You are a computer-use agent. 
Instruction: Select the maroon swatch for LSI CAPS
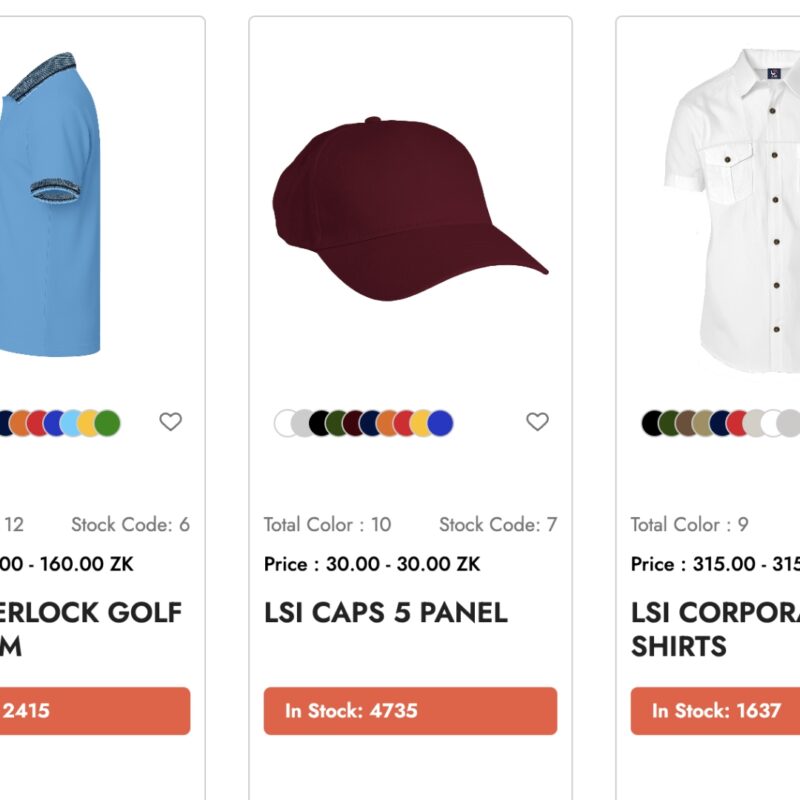pos(352,422)
